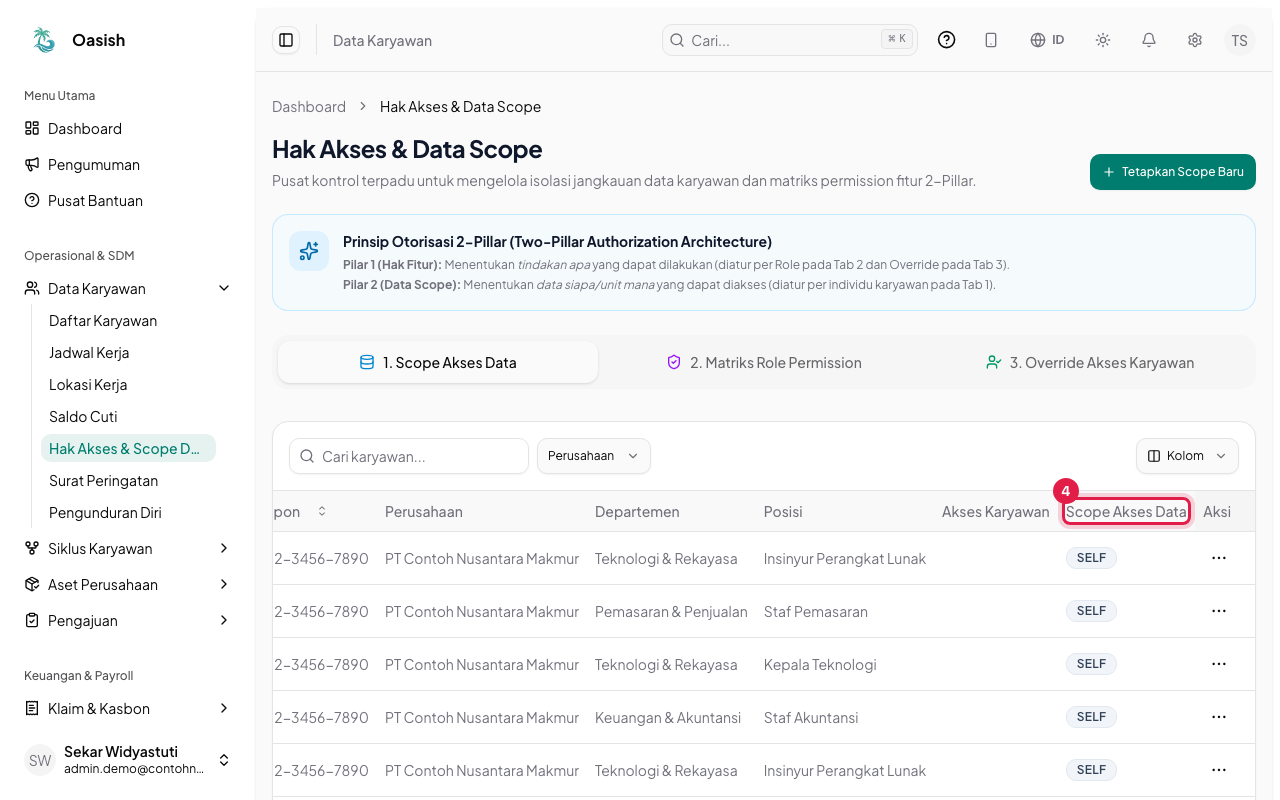This screenshot has width=1280, height=800.
Task: Click the TS user avatar
Action: 1240,40
